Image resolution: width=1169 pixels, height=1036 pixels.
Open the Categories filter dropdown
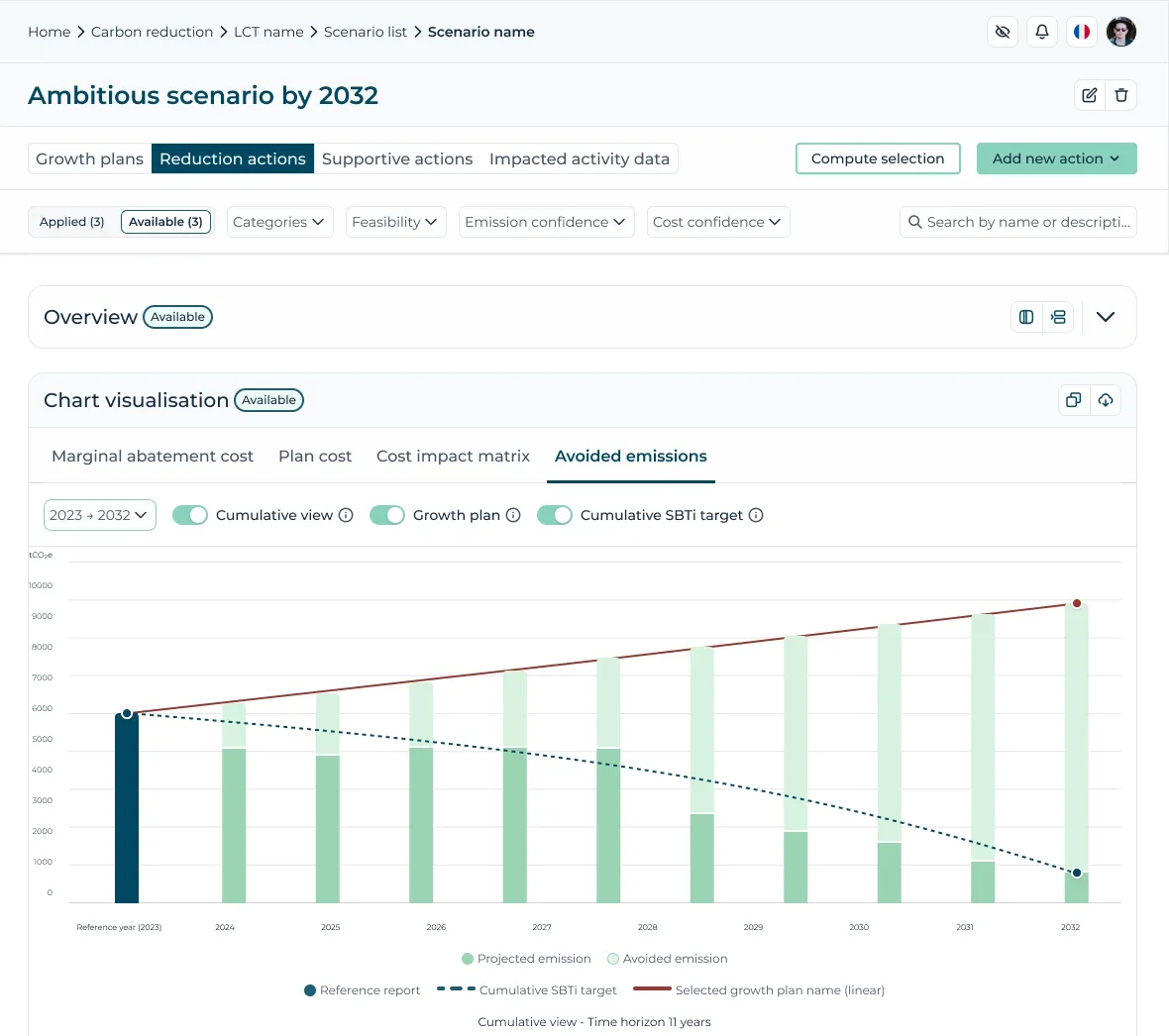point(279,222)
